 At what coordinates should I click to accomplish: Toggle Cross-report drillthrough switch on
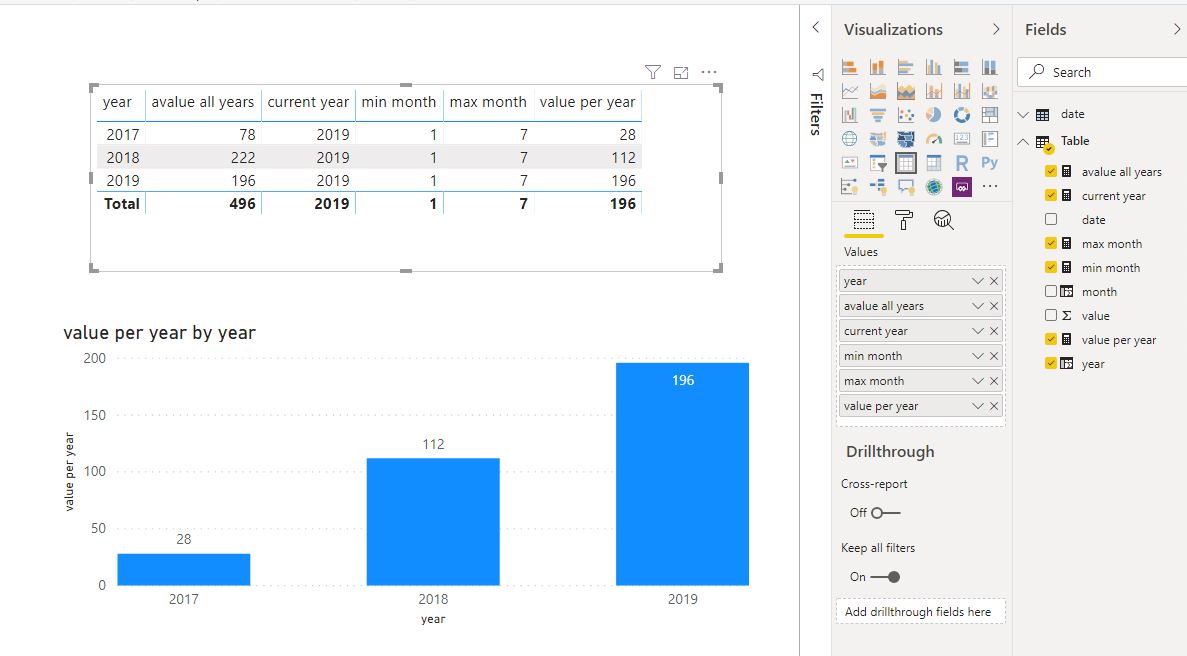click(885, 513)
